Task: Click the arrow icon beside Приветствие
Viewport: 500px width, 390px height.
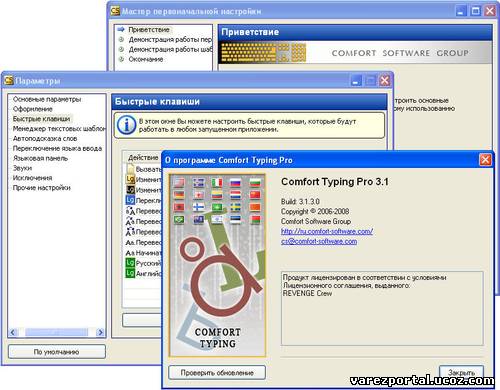Action: (x=121, y=29)
